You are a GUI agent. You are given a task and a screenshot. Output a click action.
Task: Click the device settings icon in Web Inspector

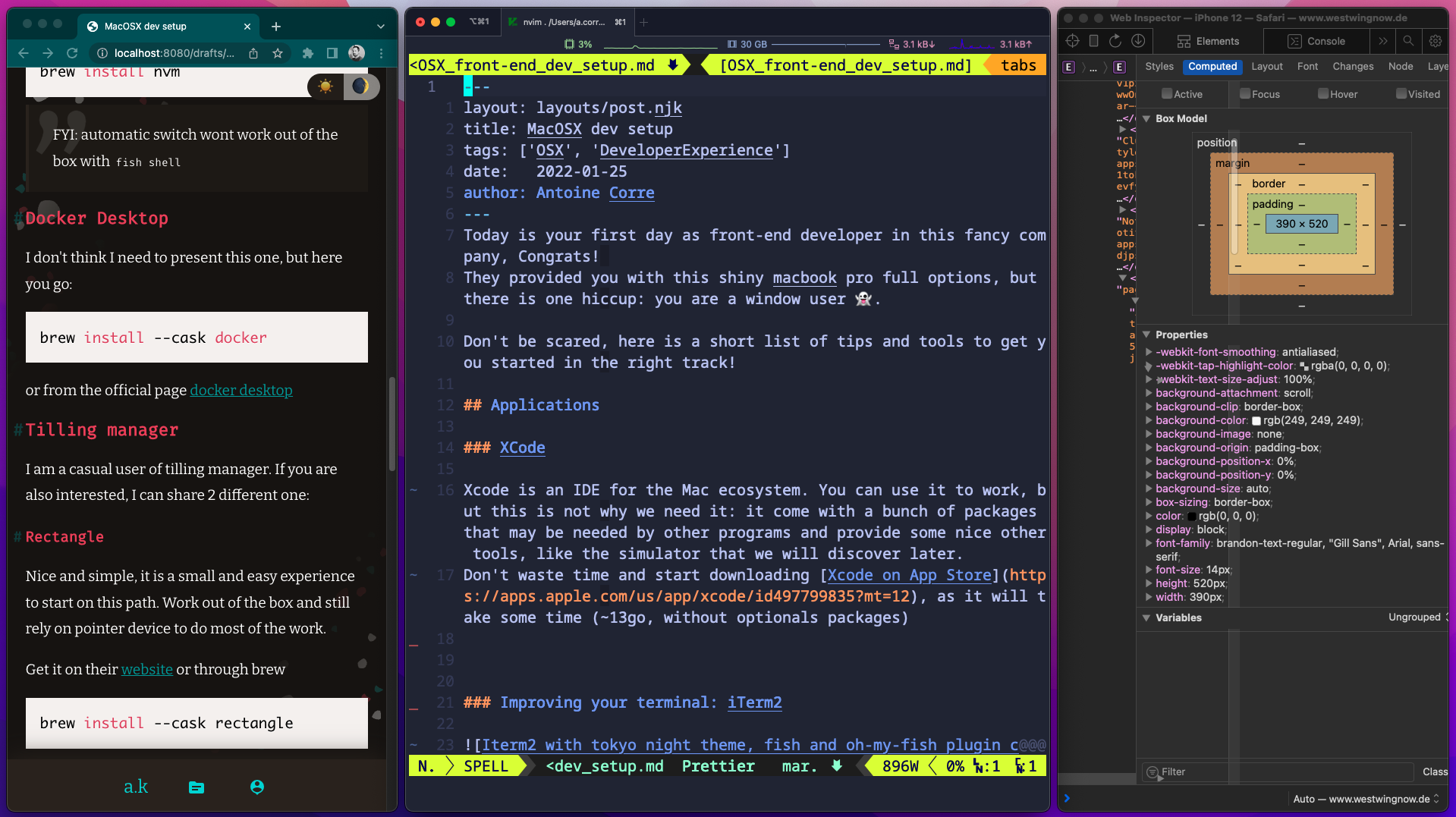point(1093,41)
